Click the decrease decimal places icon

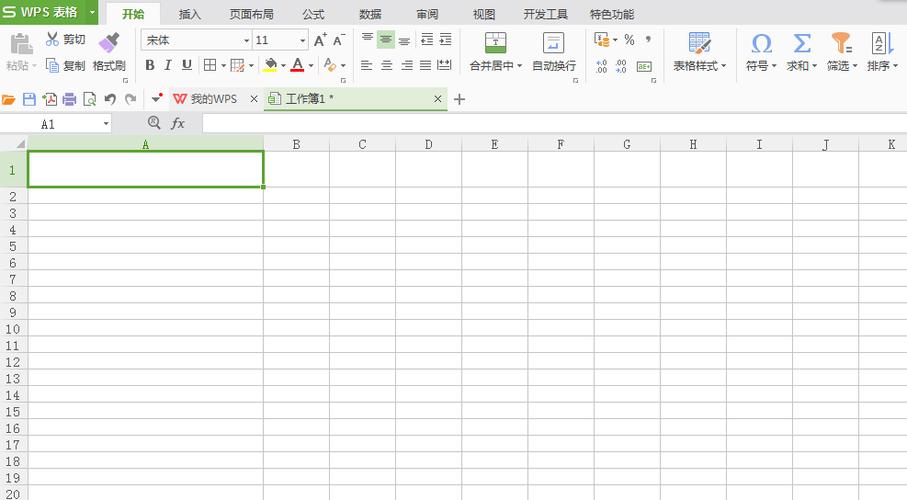tap(621, 66)
